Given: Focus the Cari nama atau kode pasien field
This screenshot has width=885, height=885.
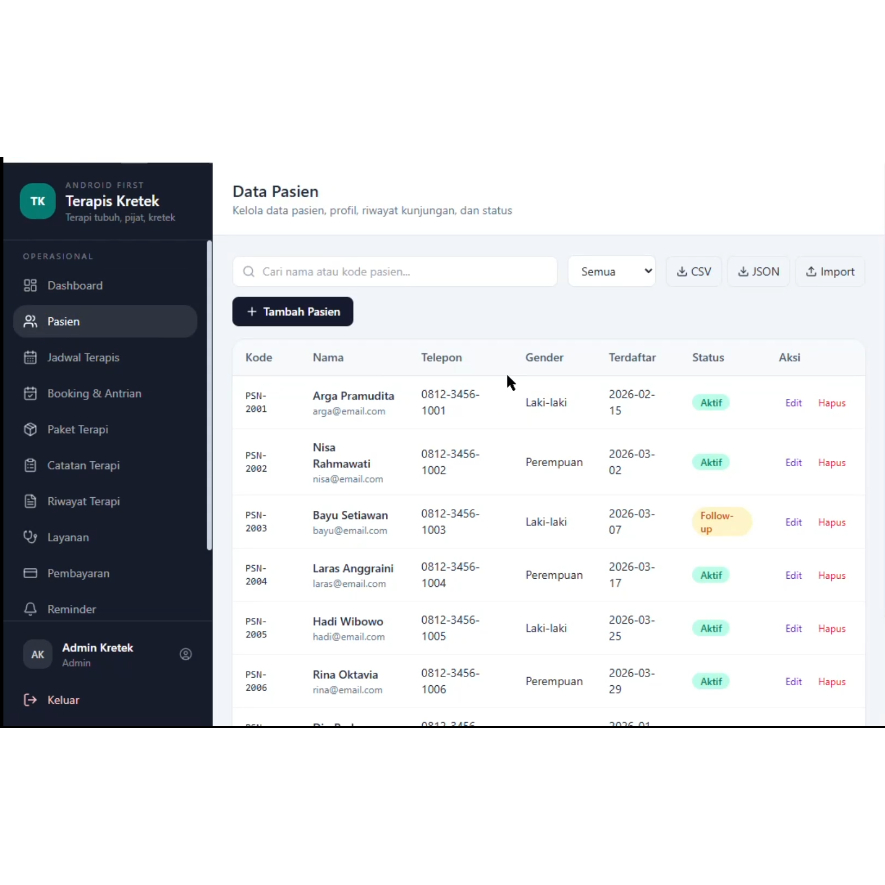Looking at the screenshot, I should click(x=395, y=271).
